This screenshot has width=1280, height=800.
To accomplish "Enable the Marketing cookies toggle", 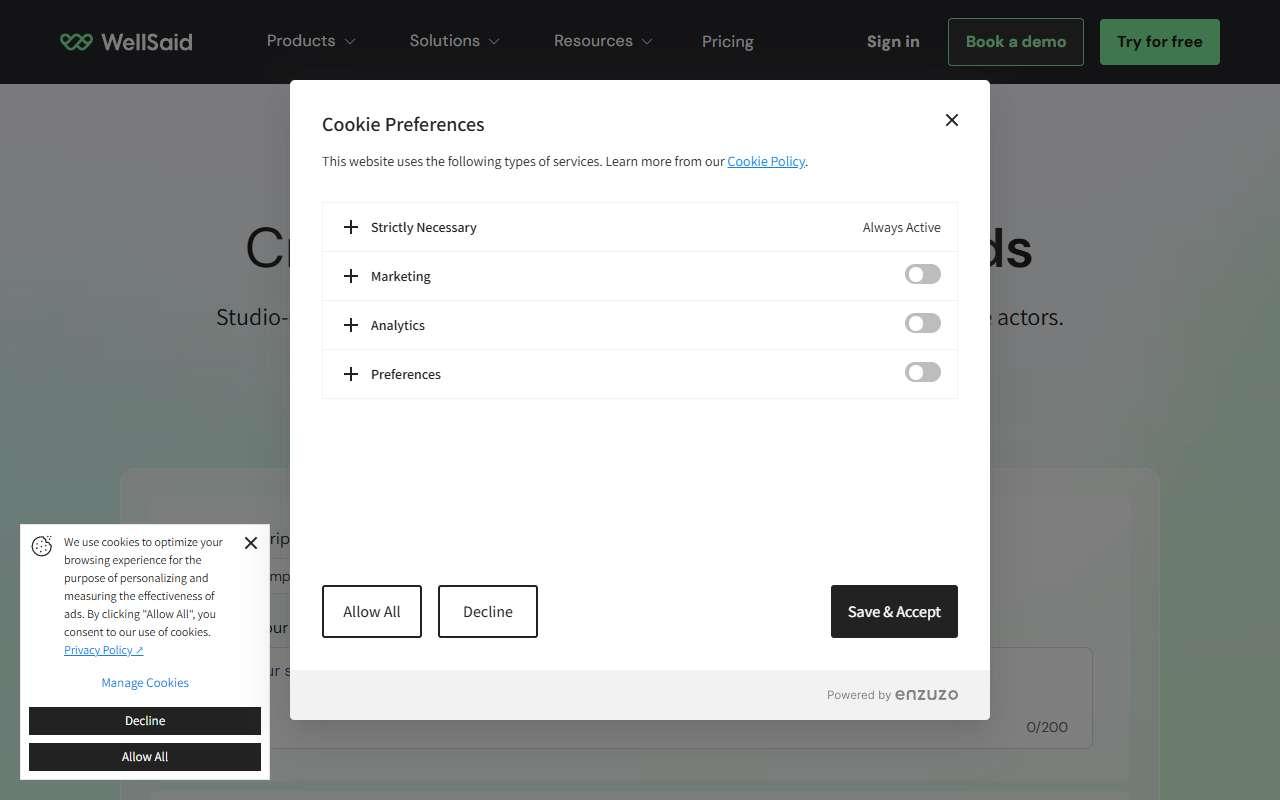I will click(x=923, y=274).
